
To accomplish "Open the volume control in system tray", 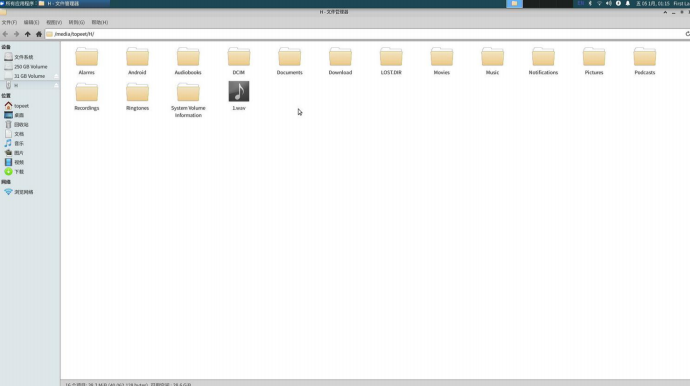I will click(609, 4).
